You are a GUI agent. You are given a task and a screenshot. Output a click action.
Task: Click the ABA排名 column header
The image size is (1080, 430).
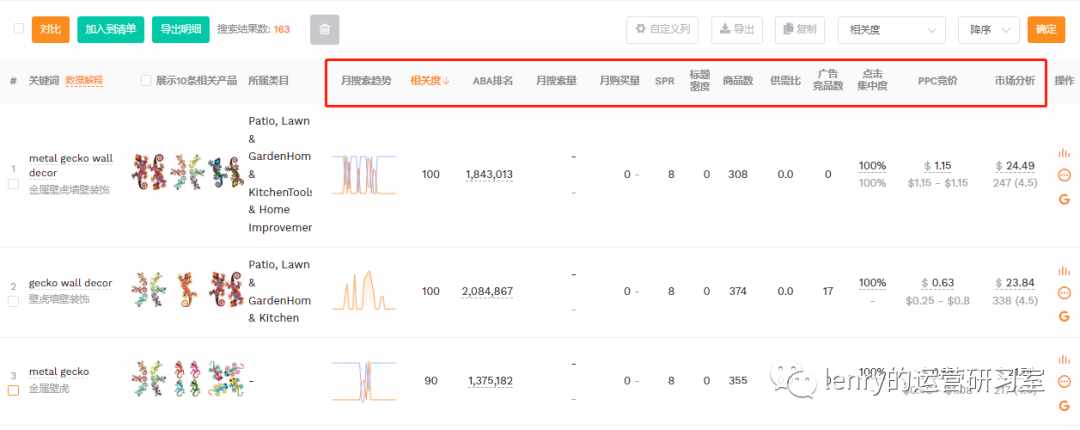coord(492,81)
